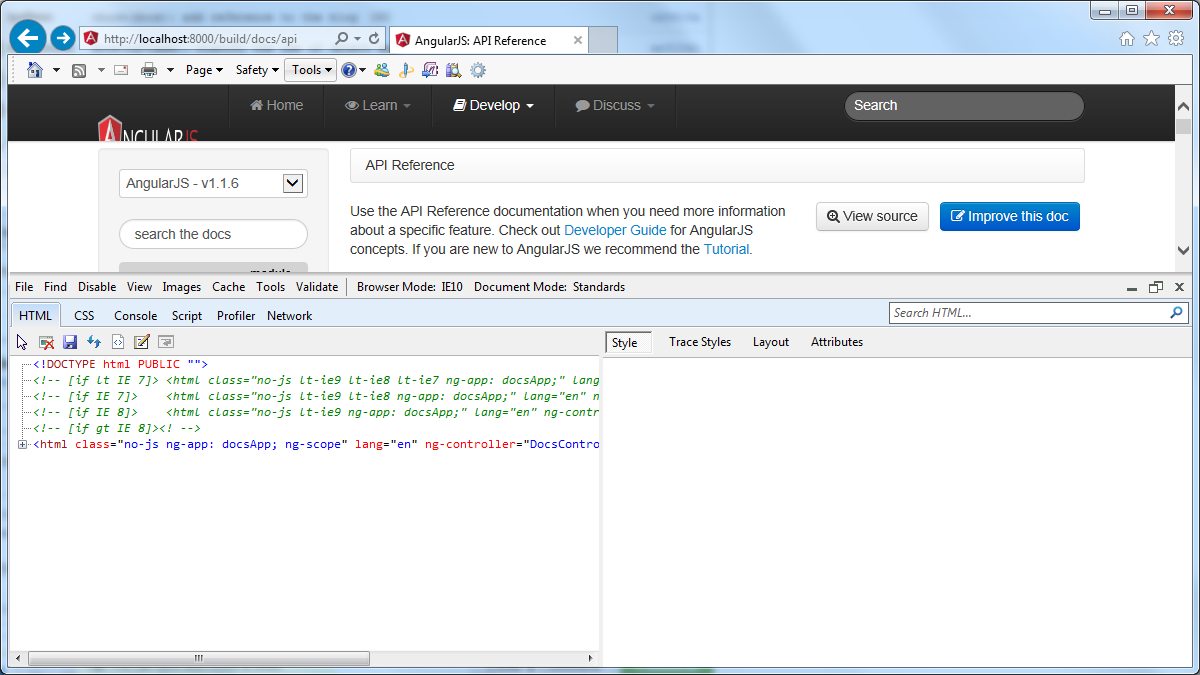This screenshot has height=675, width=1200.
Task: Open the DevTools Disable menu
Action: tap(97, 287)
